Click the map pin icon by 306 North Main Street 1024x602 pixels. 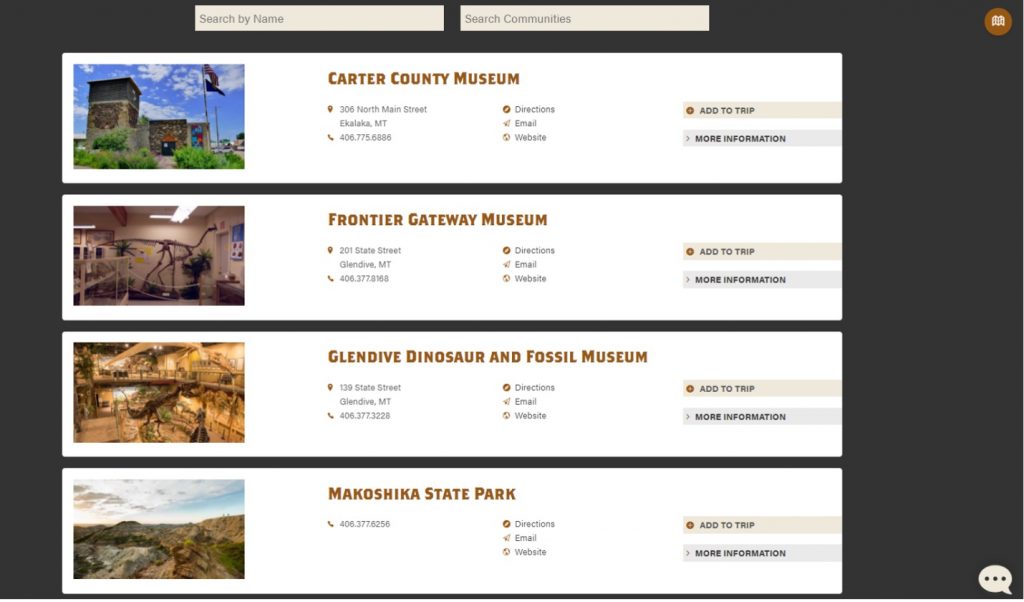330,110
